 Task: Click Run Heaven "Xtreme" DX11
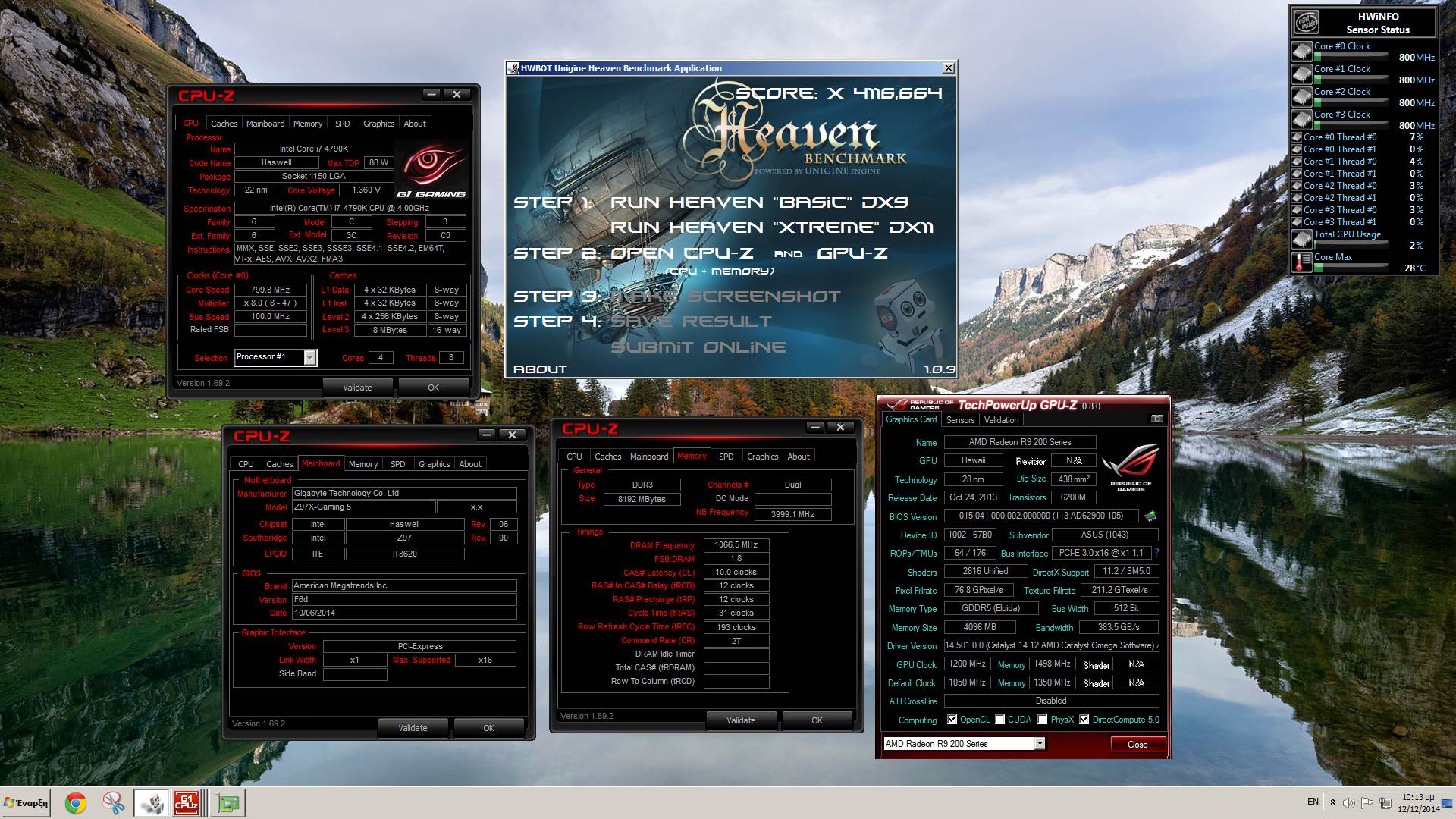coord(772,227)
